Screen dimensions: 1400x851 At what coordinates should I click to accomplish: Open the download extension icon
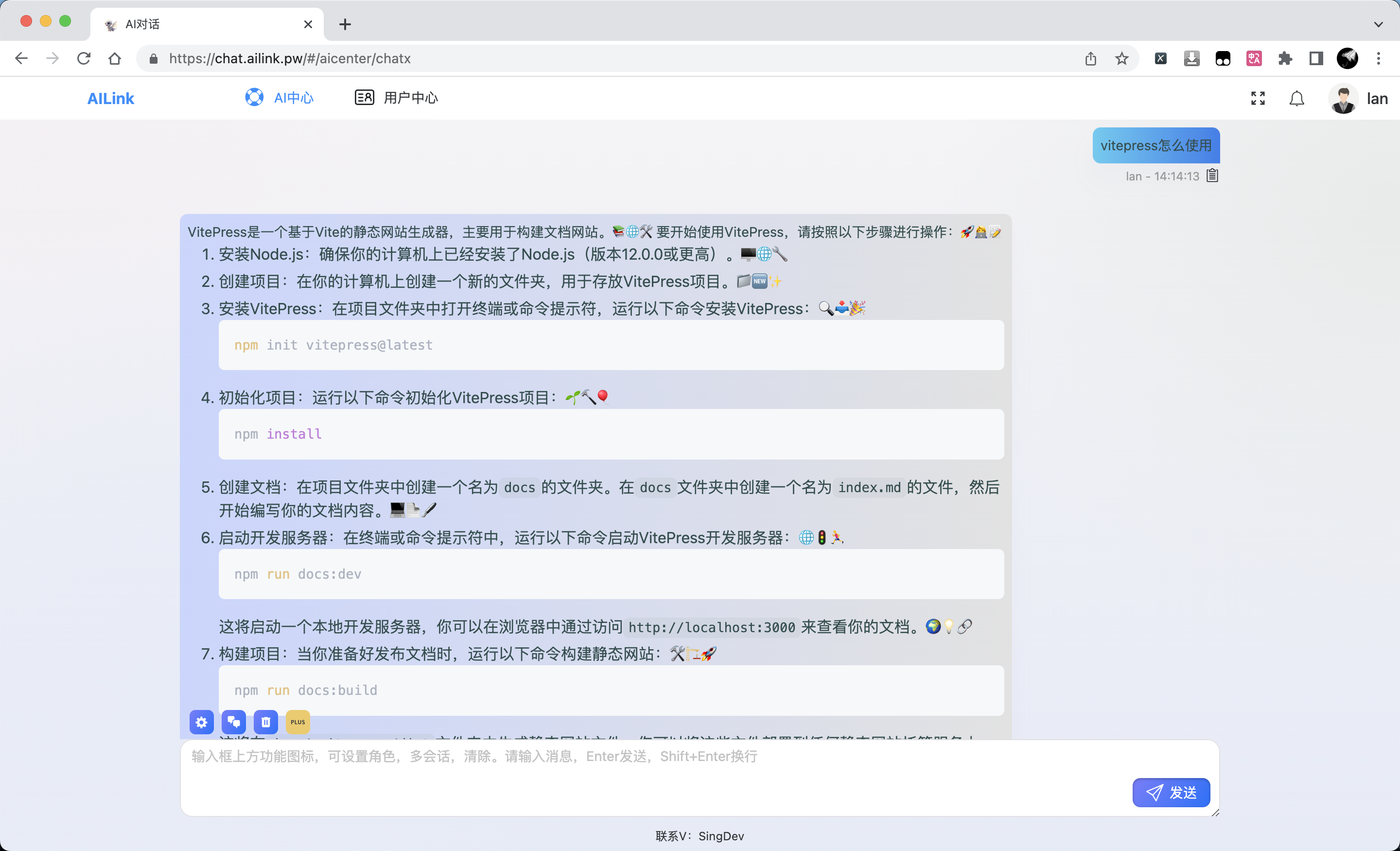point(1191,58)
